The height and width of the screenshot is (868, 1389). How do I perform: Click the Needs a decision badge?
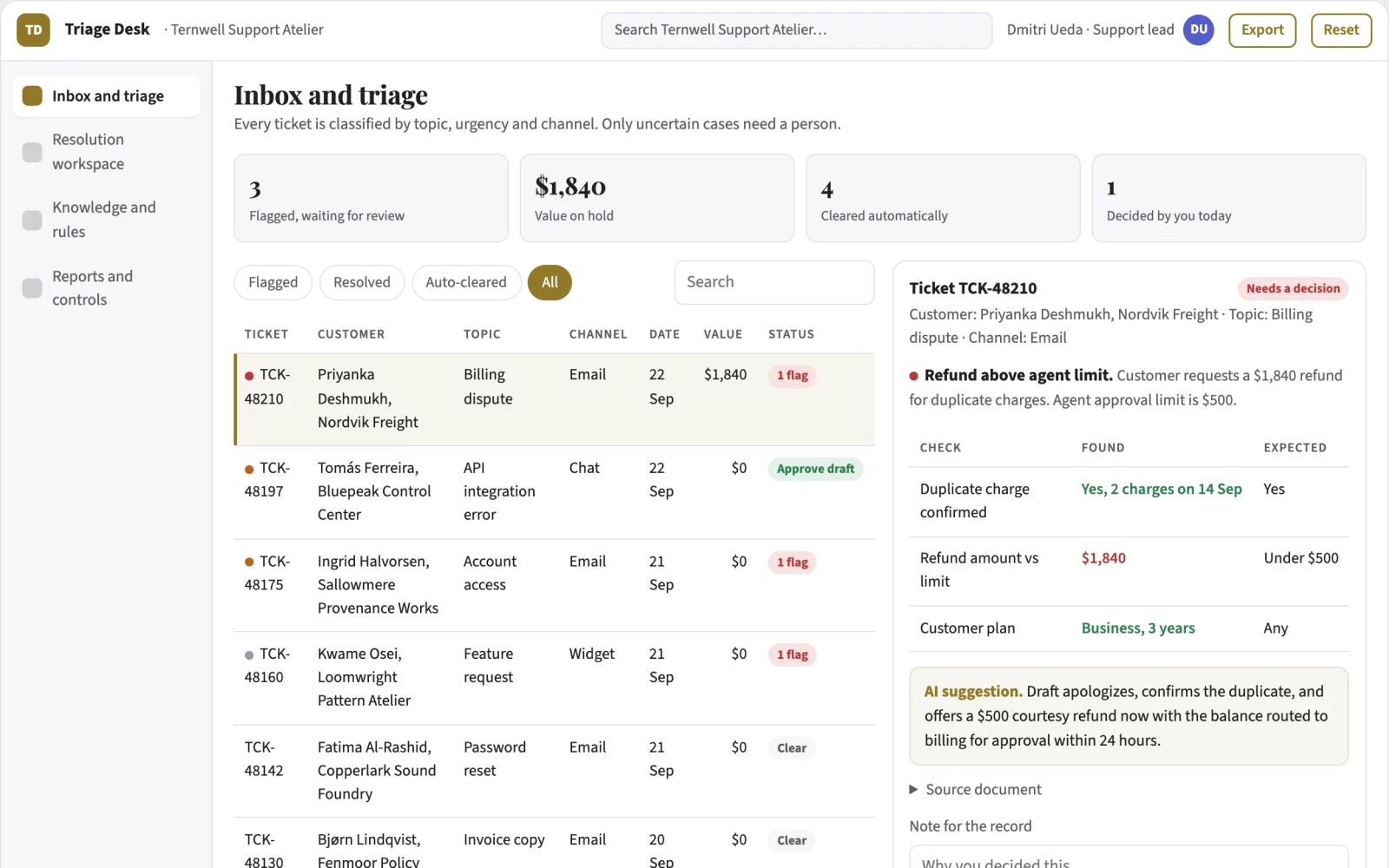pos(1293,289)
